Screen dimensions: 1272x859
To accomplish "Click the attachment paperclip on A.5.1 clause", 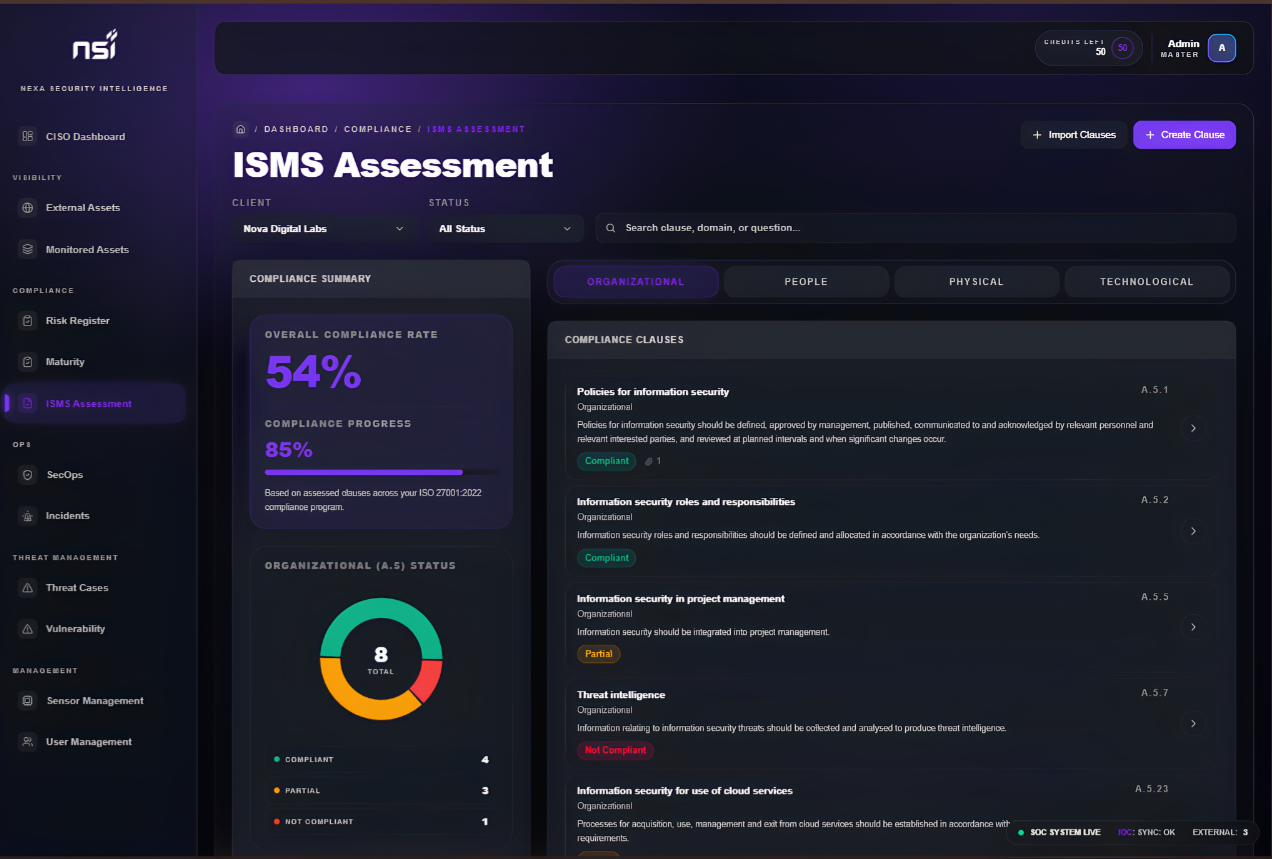I will (649, 461).
